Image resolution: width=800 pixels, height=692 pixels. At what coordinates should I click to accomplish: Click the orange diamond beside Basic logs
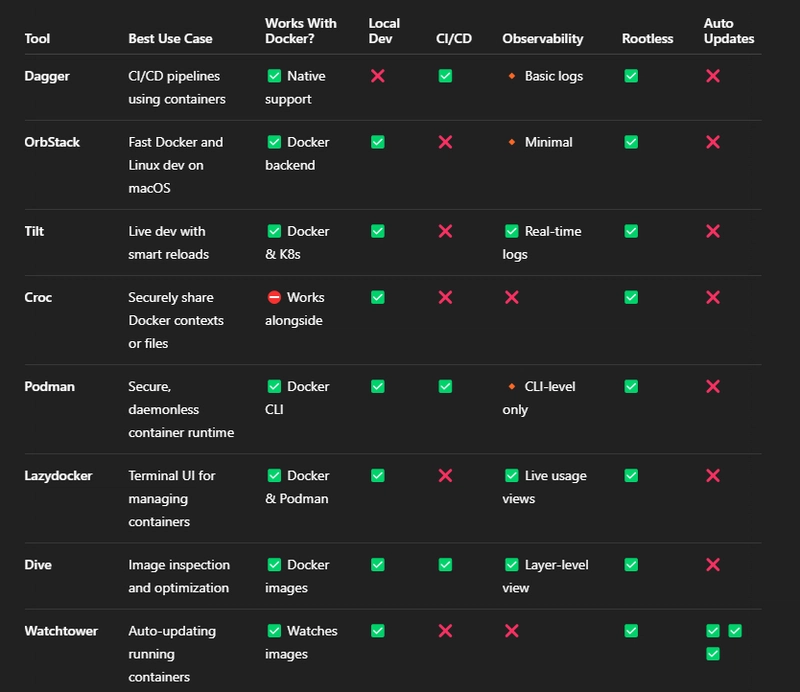[511, 76]
